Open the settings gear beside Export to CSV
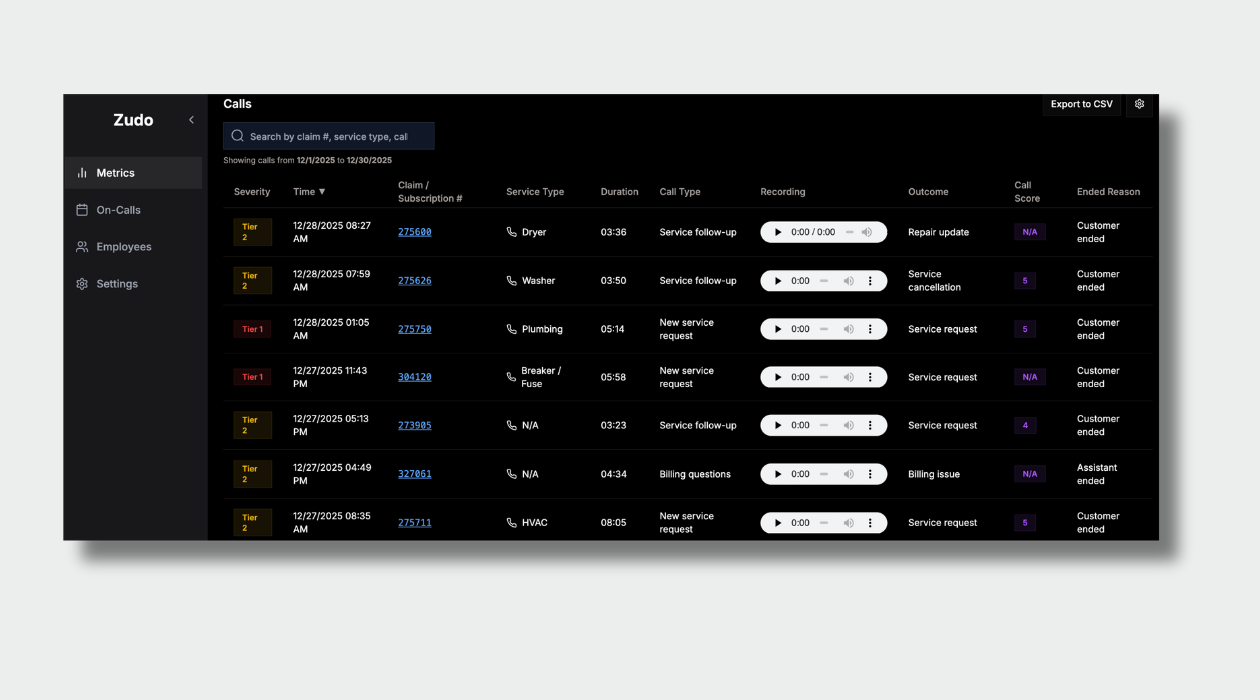1260x700 pixels. coord(1139,104)
